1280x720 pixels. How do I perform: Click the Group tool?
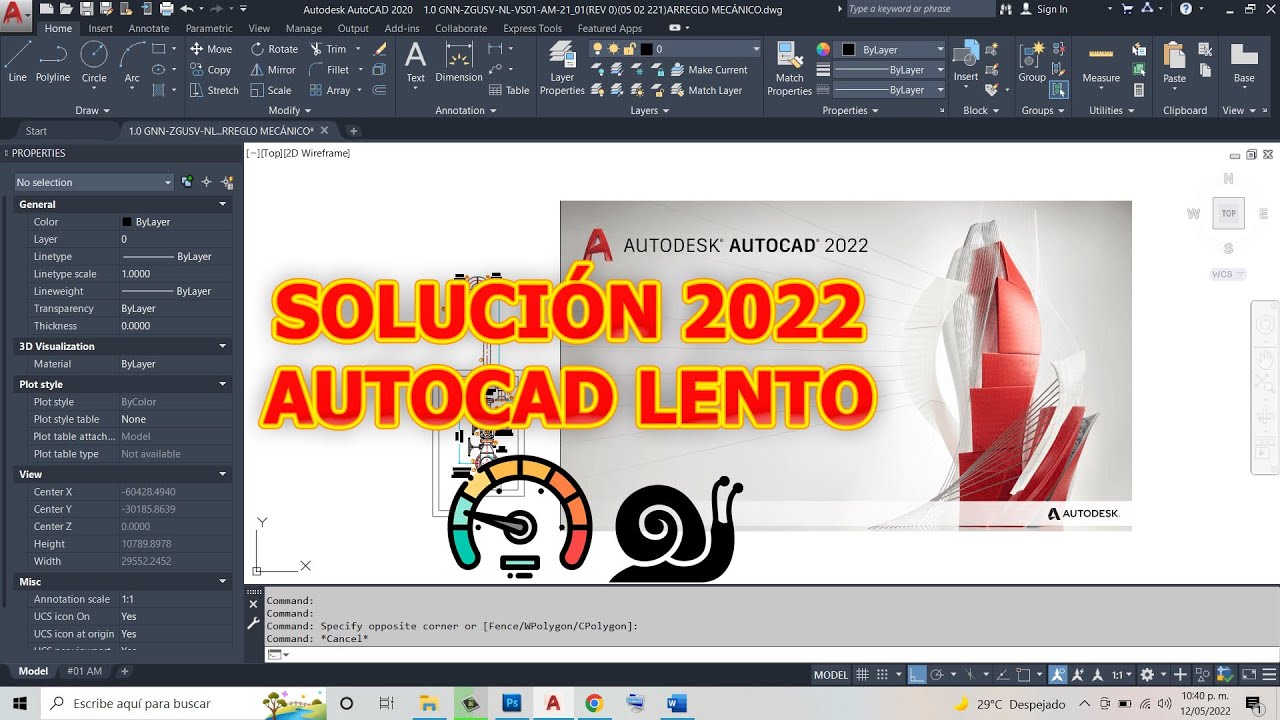pyautogui.click(x=1032, y=62)
